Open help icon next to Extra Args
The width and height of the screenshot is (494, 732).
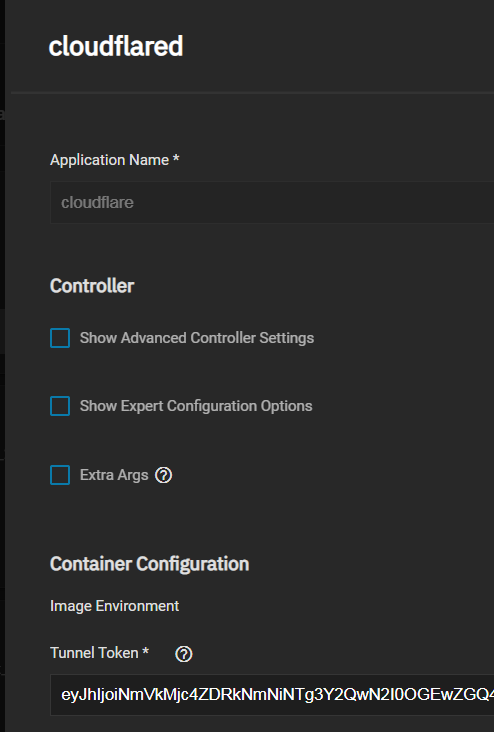163,475
